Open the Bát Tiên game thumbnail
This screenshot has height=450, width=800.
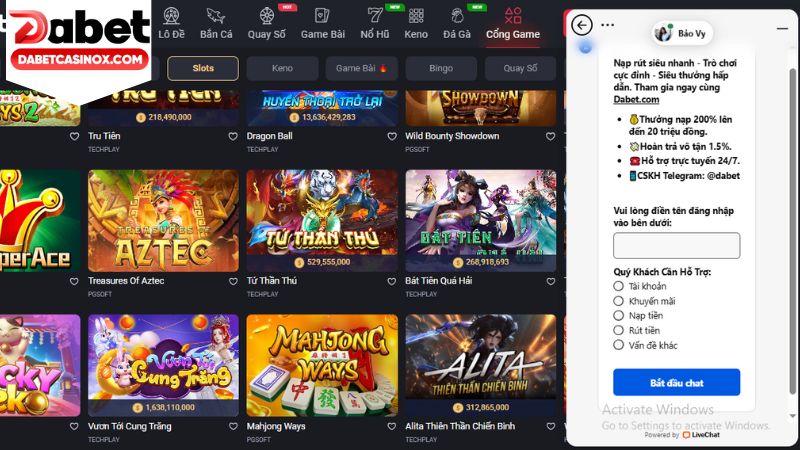481,220
